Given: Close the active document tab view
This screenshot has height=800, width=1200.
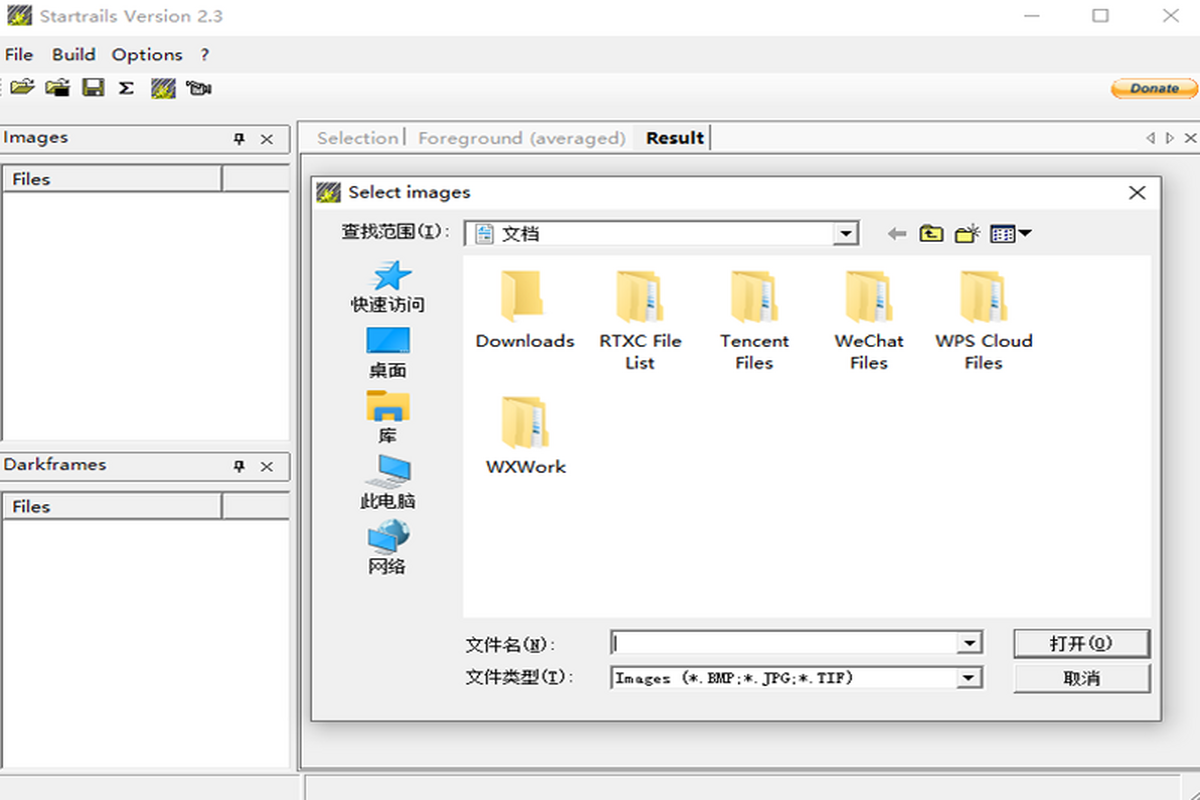Looking at the screenshot, I should click(x=1190, y=138).
